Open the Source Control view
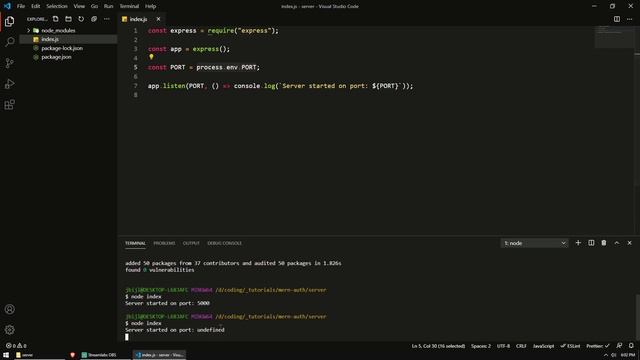The height and width of the screenshot is (360, 640). tap(9, 63)
